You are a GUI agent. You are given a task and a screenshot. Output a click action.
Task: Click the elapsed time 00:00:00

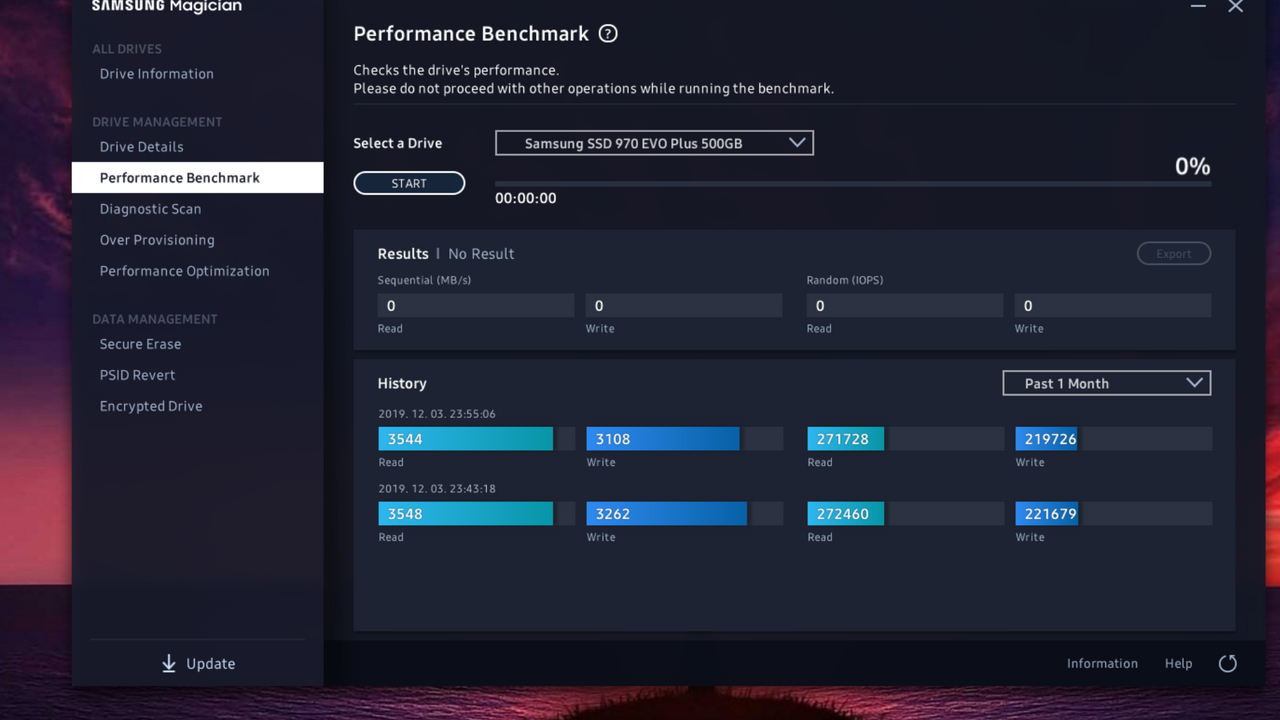(526, 198)
